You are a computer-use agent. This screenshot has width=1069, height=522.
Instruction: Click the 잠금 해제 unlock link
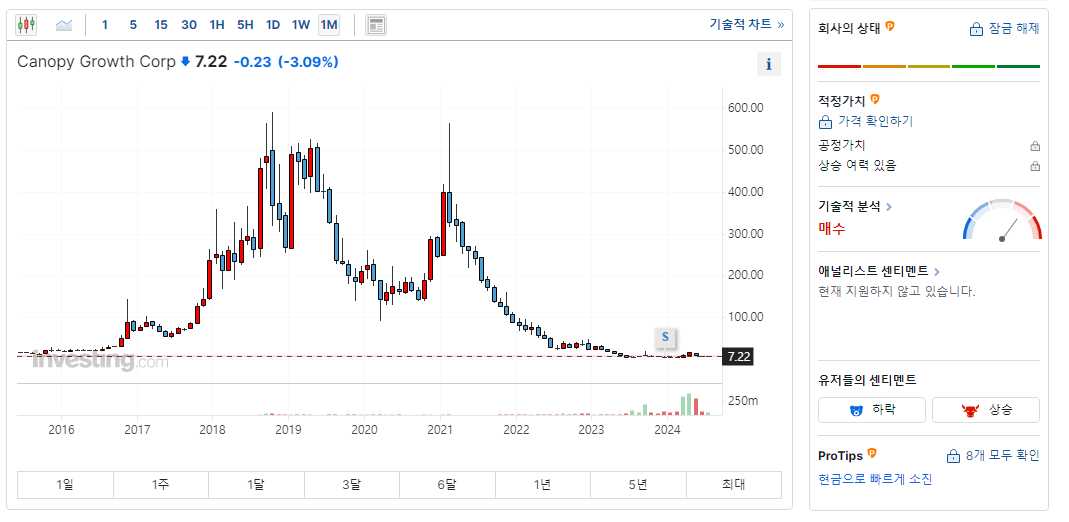pyautogui.click(x=1004, y=29)
